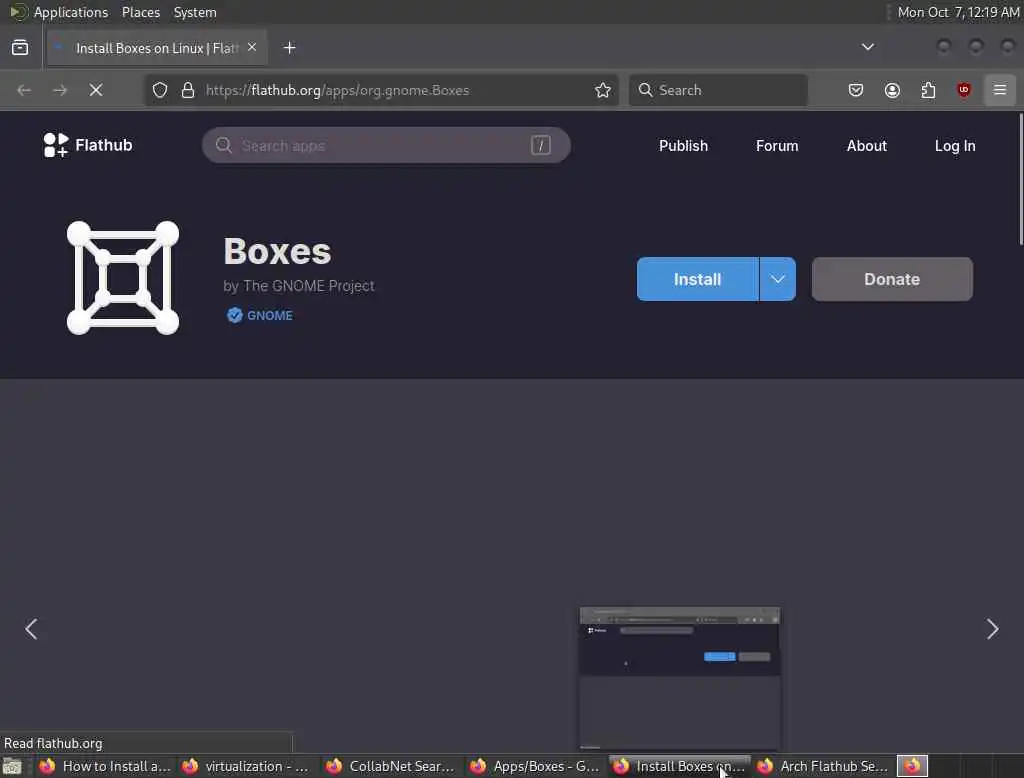This screenshot has height=778, width=1024.
Task: Open the About link
Action: pyautogui.click(x=867, y=146)
